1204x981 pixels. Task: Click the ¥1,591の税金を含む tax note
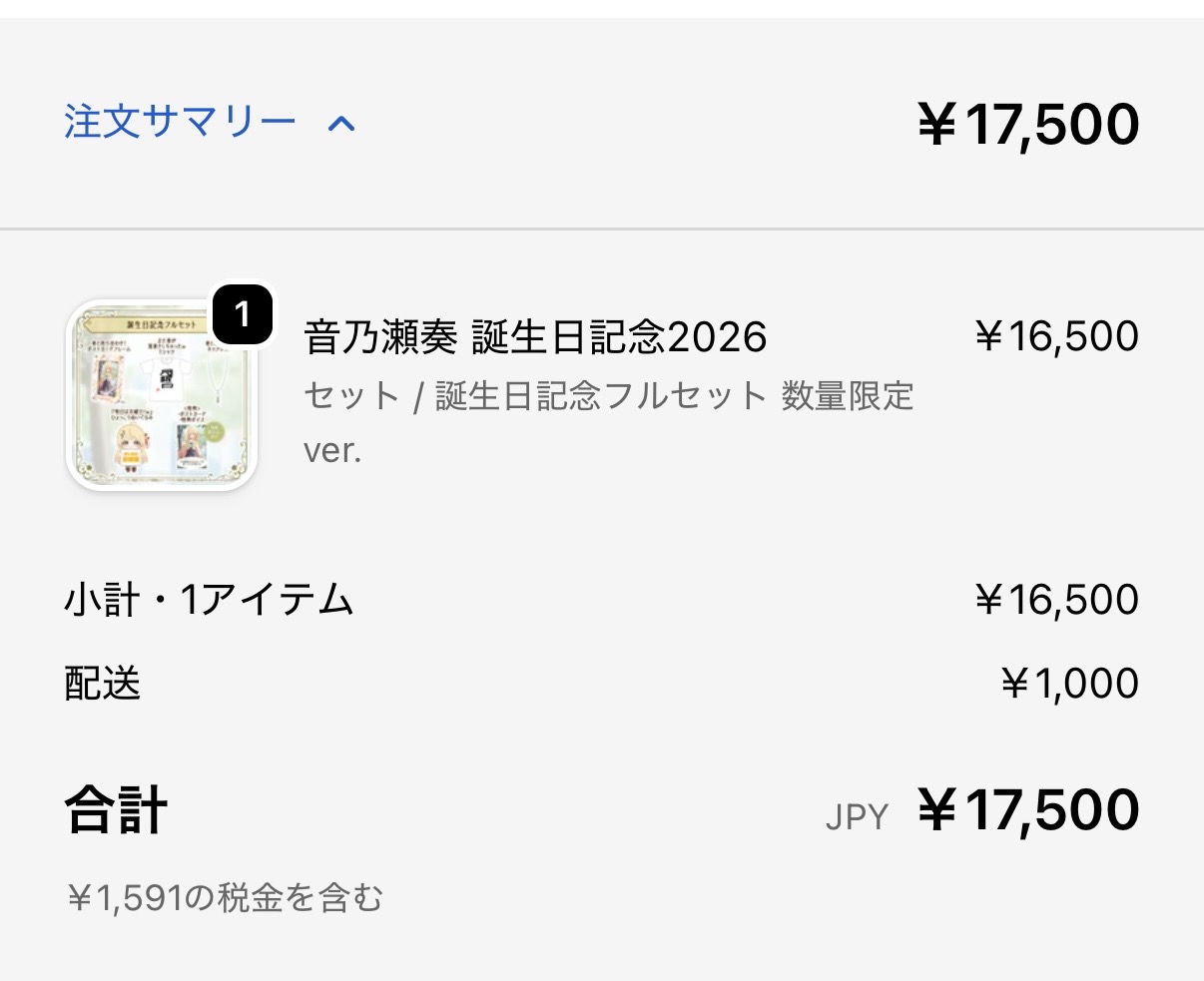tap(225, 898)
